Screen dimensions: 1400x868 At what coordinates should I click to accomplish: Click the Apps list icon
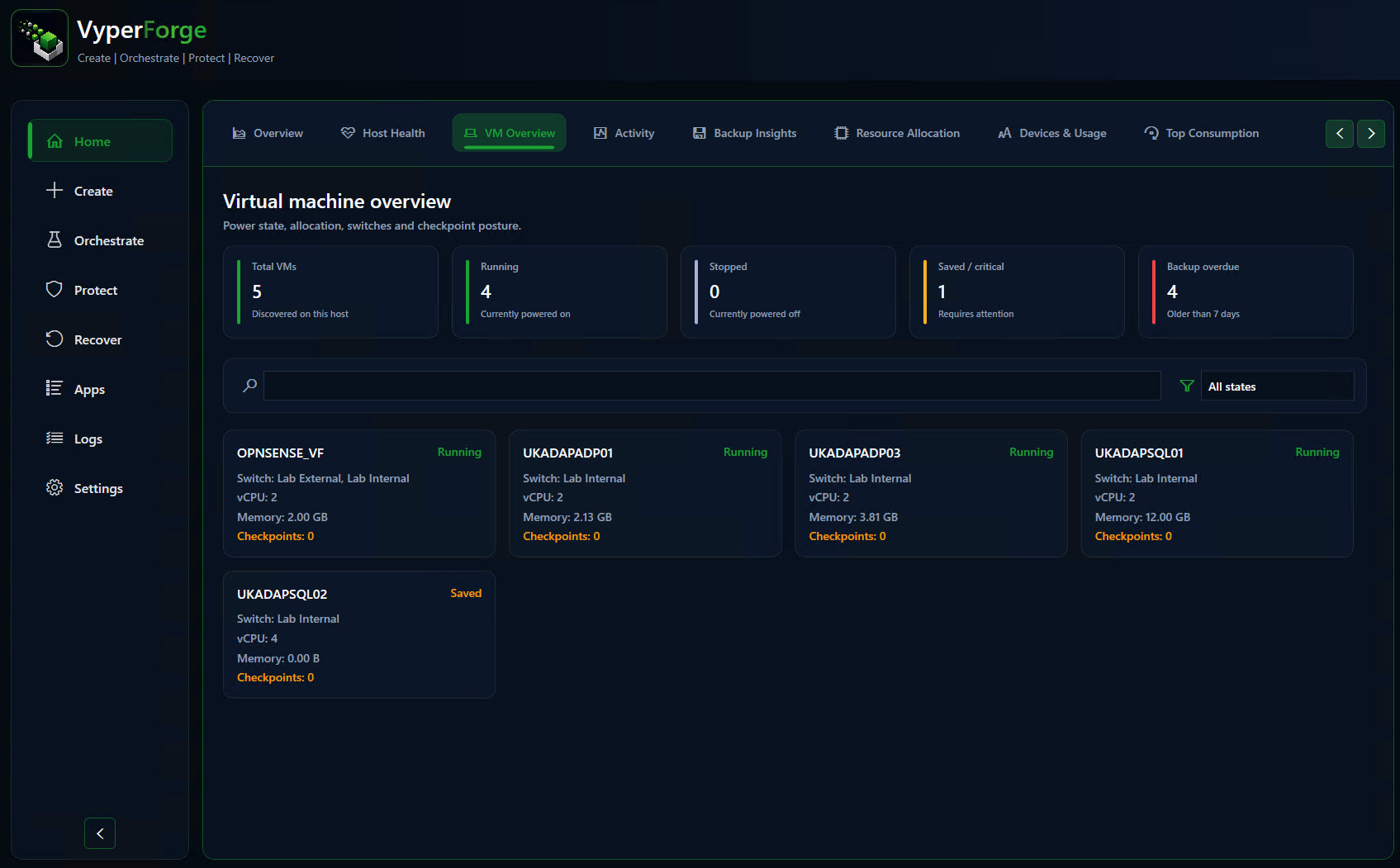[55, 388]
